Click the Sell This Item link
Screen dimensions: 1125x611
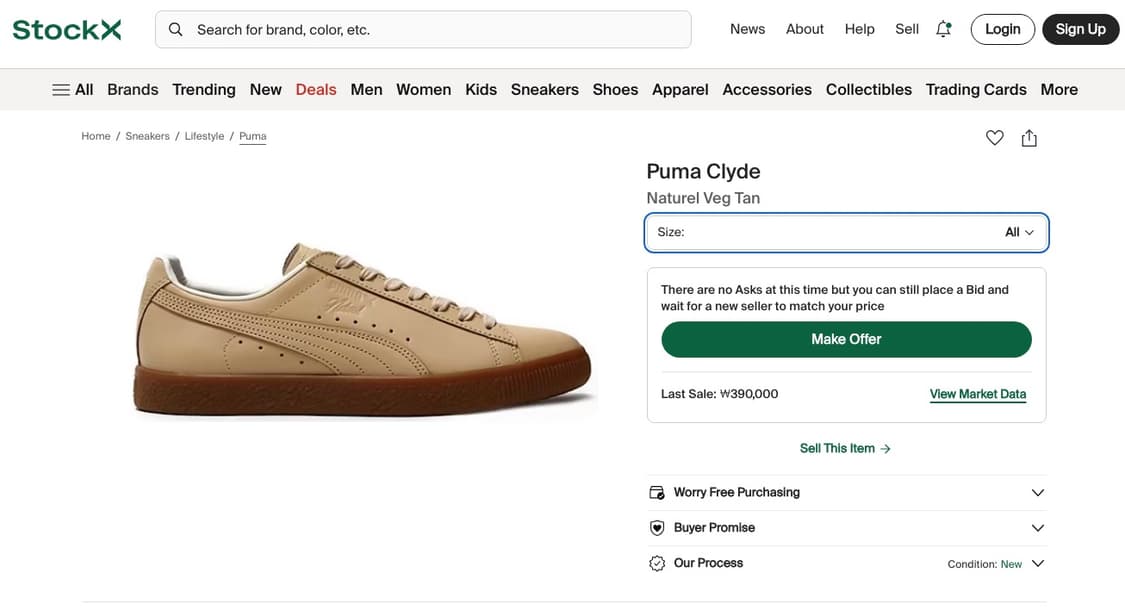point(845,448)
